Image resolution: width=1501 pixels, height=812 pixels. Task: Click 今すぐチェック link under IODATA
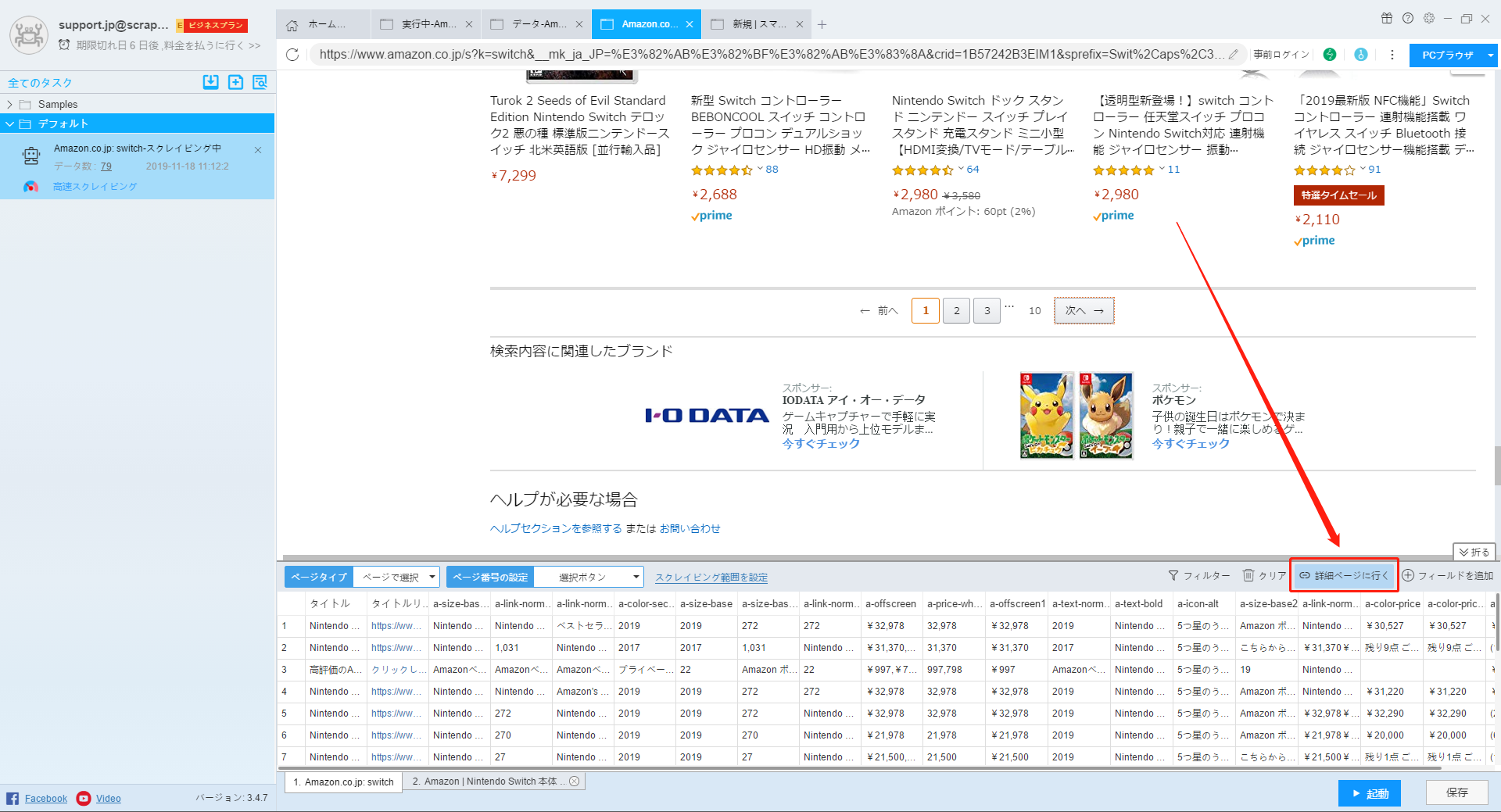point(821,443)
